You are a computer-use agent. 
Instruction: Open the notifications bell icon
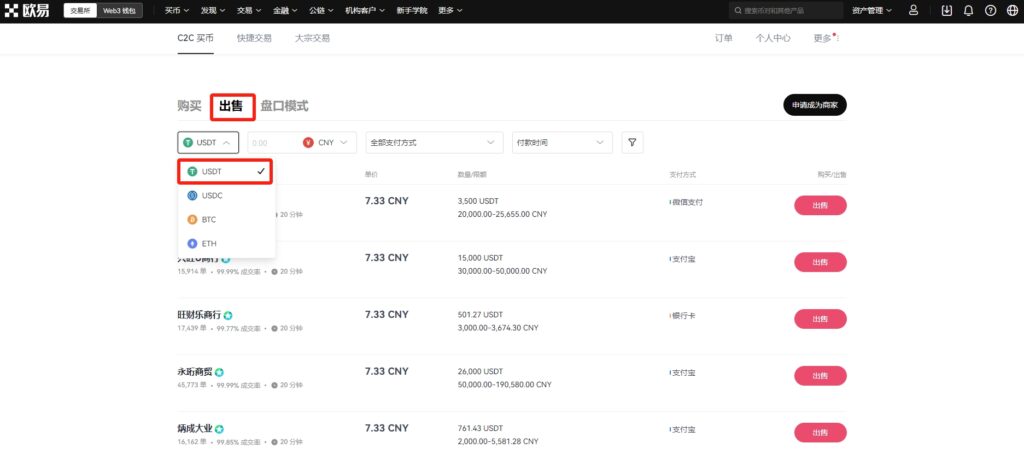pos(968,10)
